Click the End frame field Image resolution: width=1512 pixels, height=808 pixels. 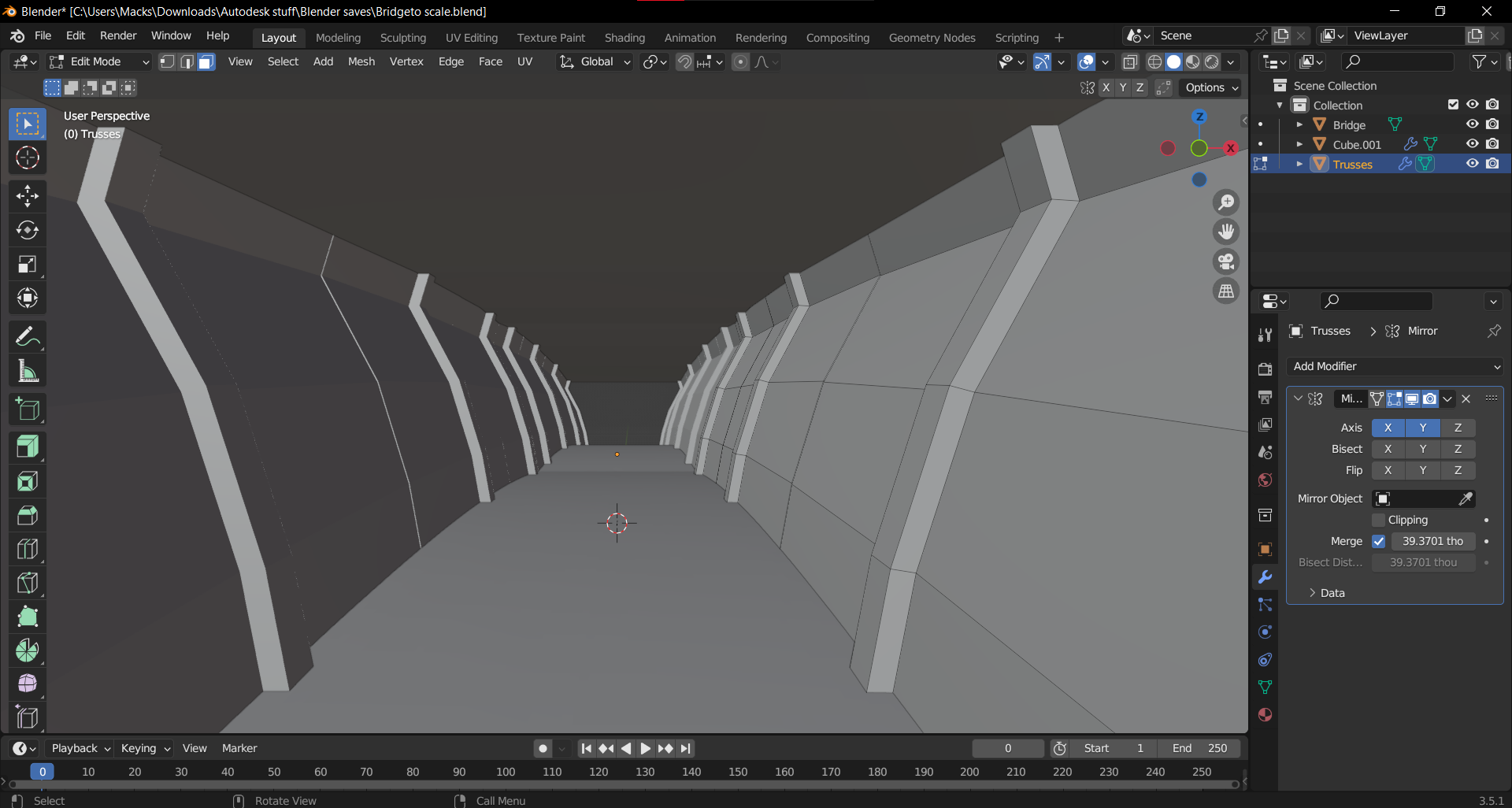(x=1199, y=748)
